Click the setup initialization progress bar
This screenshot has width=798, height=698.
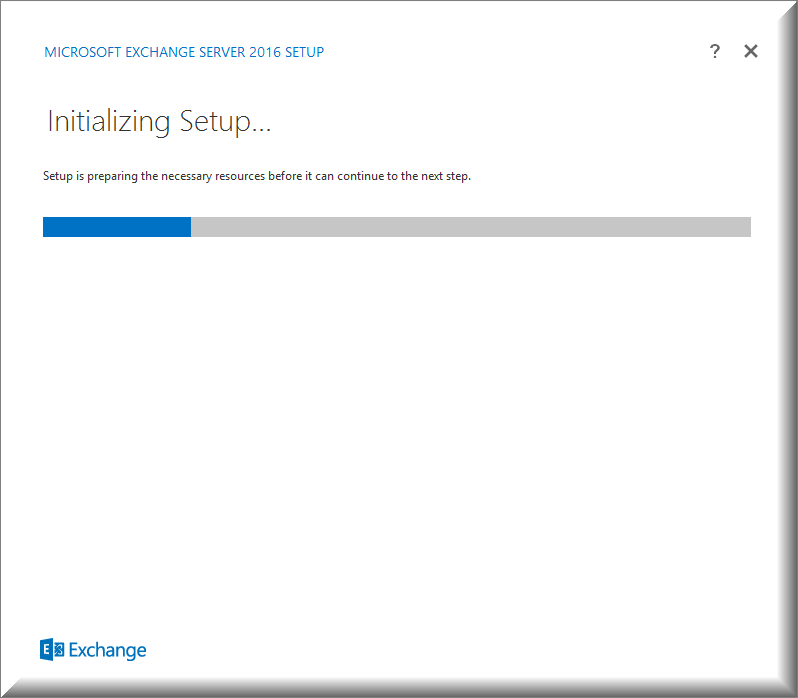point(396,227)
